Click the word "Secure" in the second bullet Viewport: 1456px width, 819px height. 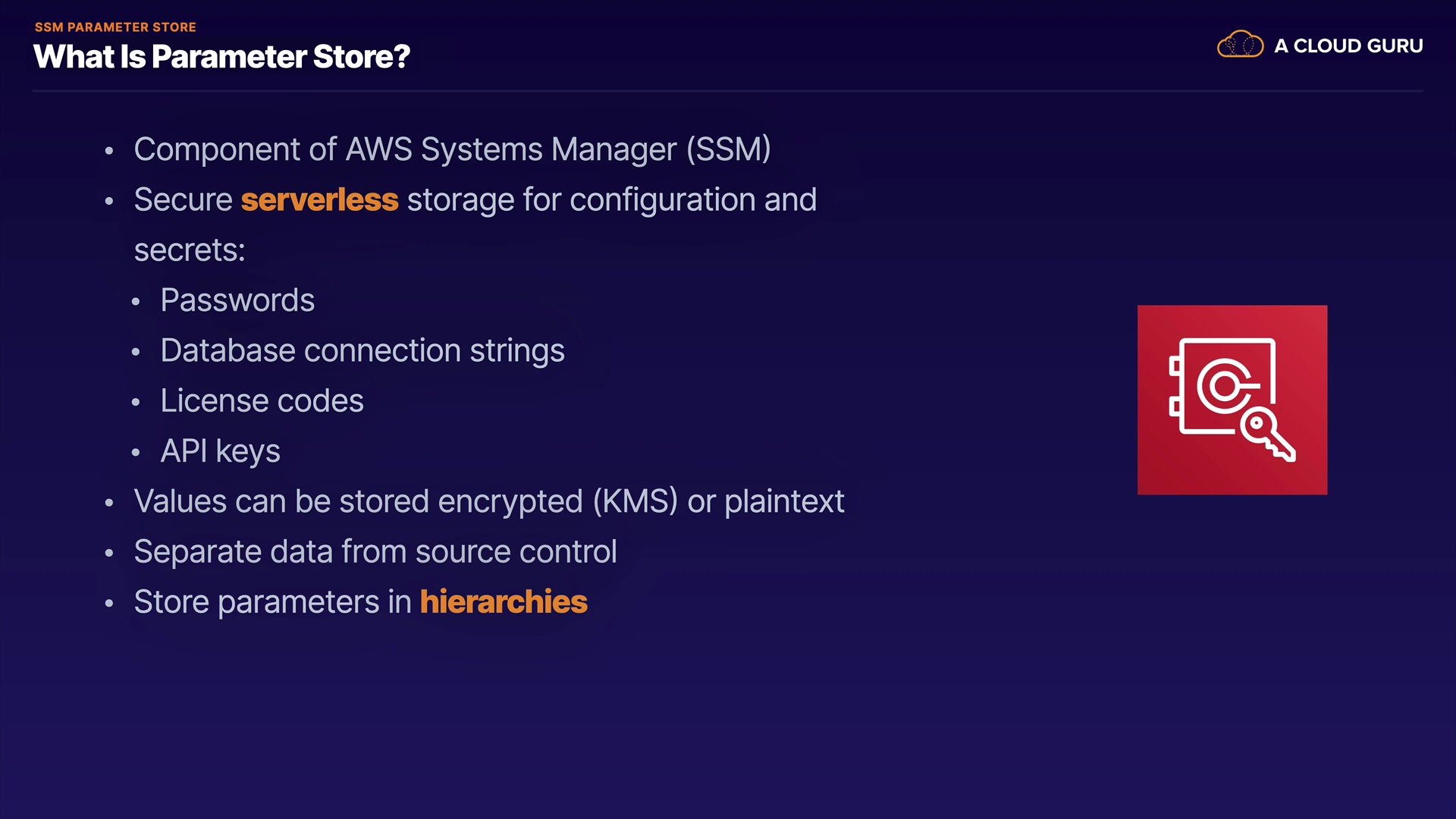click(183, 200)
